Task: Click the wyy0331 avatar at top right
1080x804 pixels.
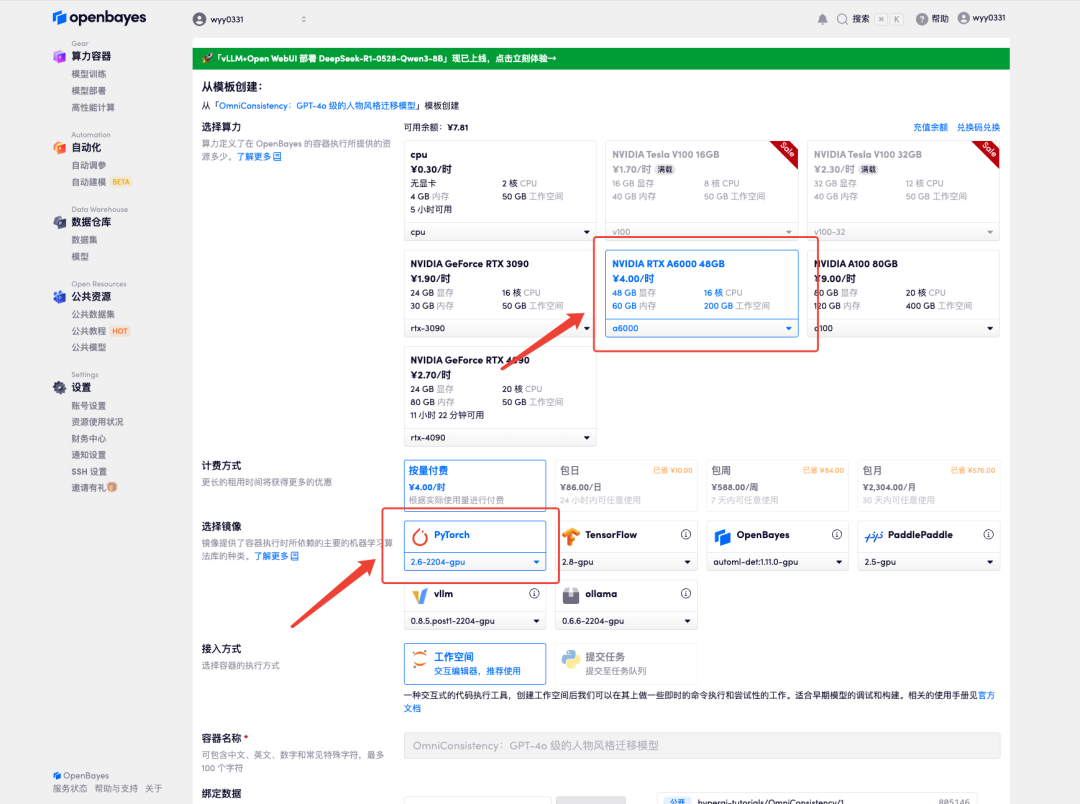Action: (x=964, y=18)
